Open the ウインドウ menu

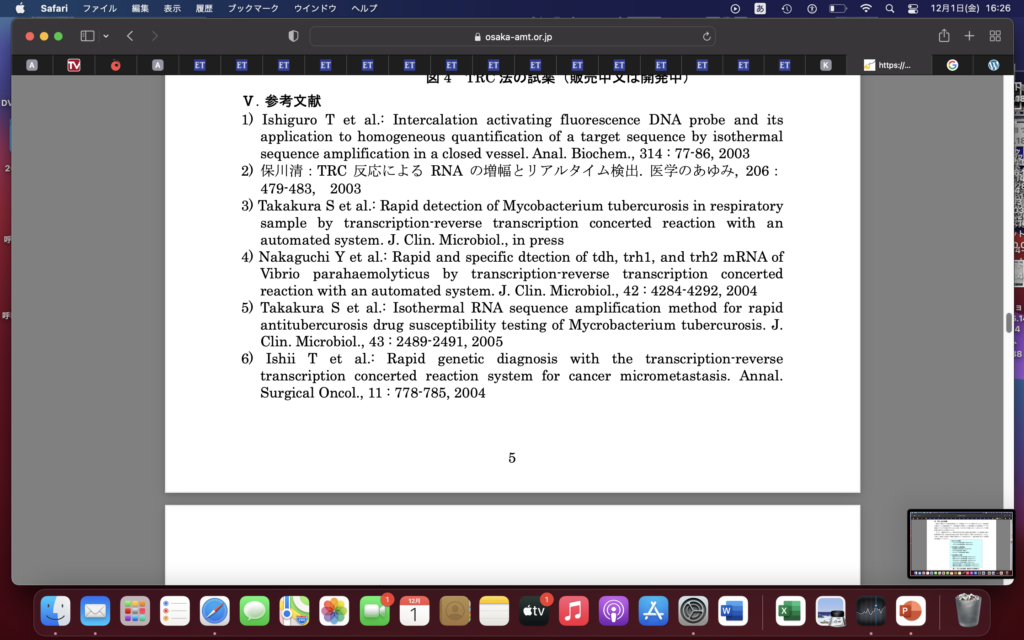click(314, 8)
